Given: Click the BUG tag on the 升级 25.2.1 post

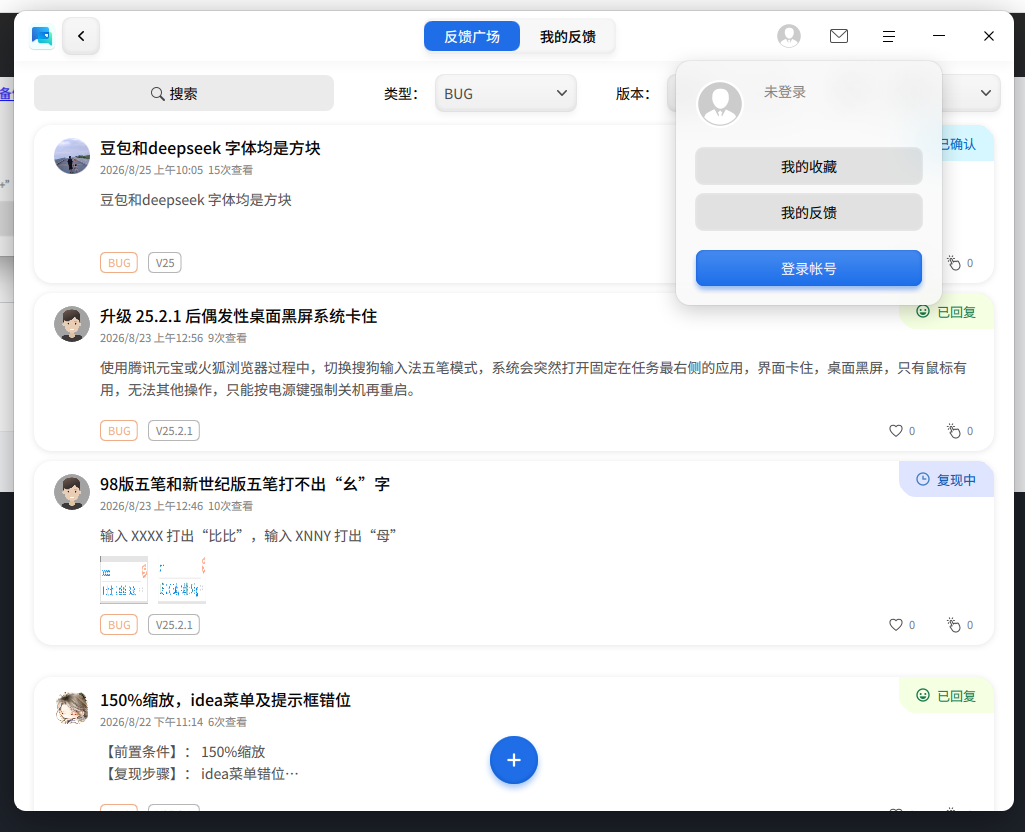Looking at the screenshot, I should (119, 431).
